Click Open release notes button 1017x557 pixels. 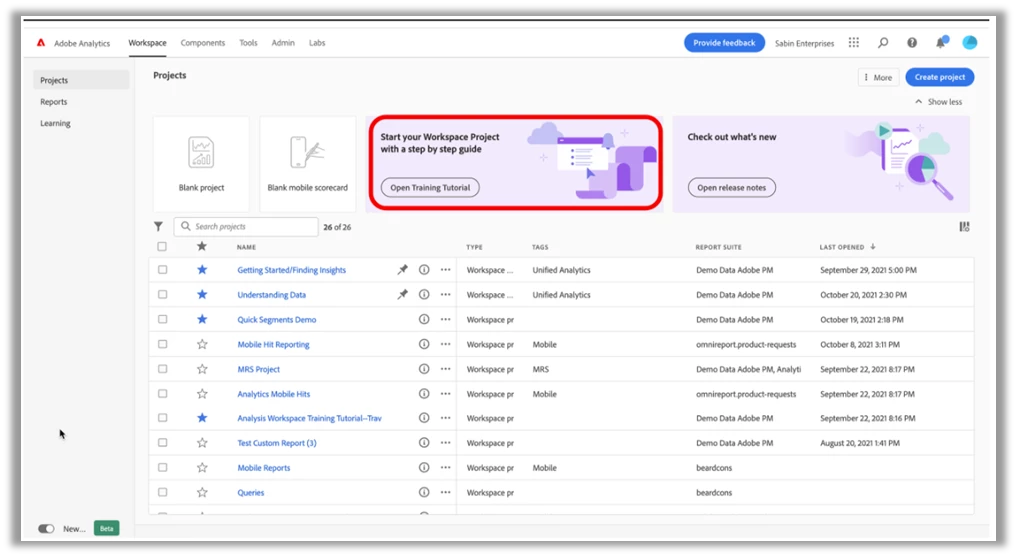732,187
